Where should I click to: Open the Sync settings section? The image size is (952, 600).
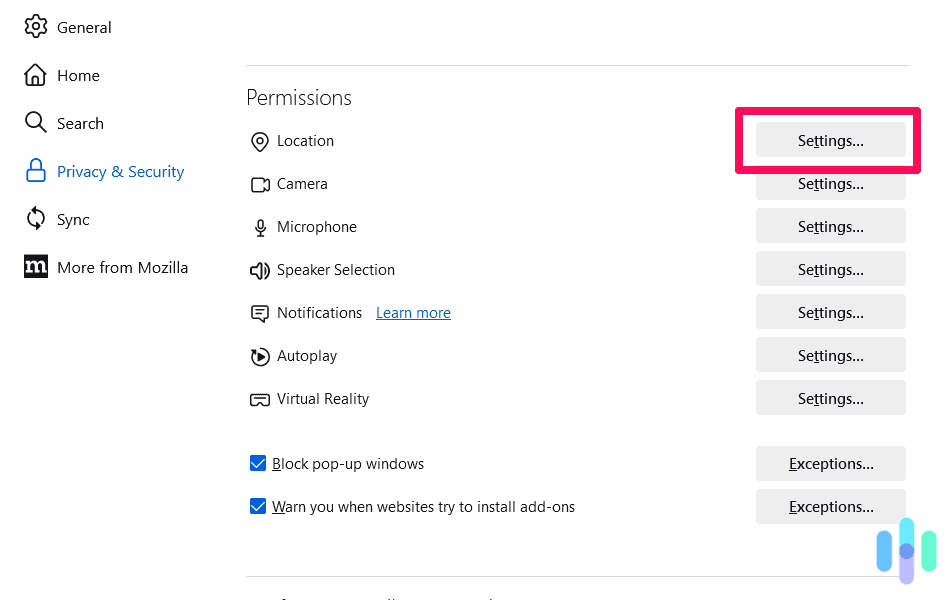[x=76, y=219]
